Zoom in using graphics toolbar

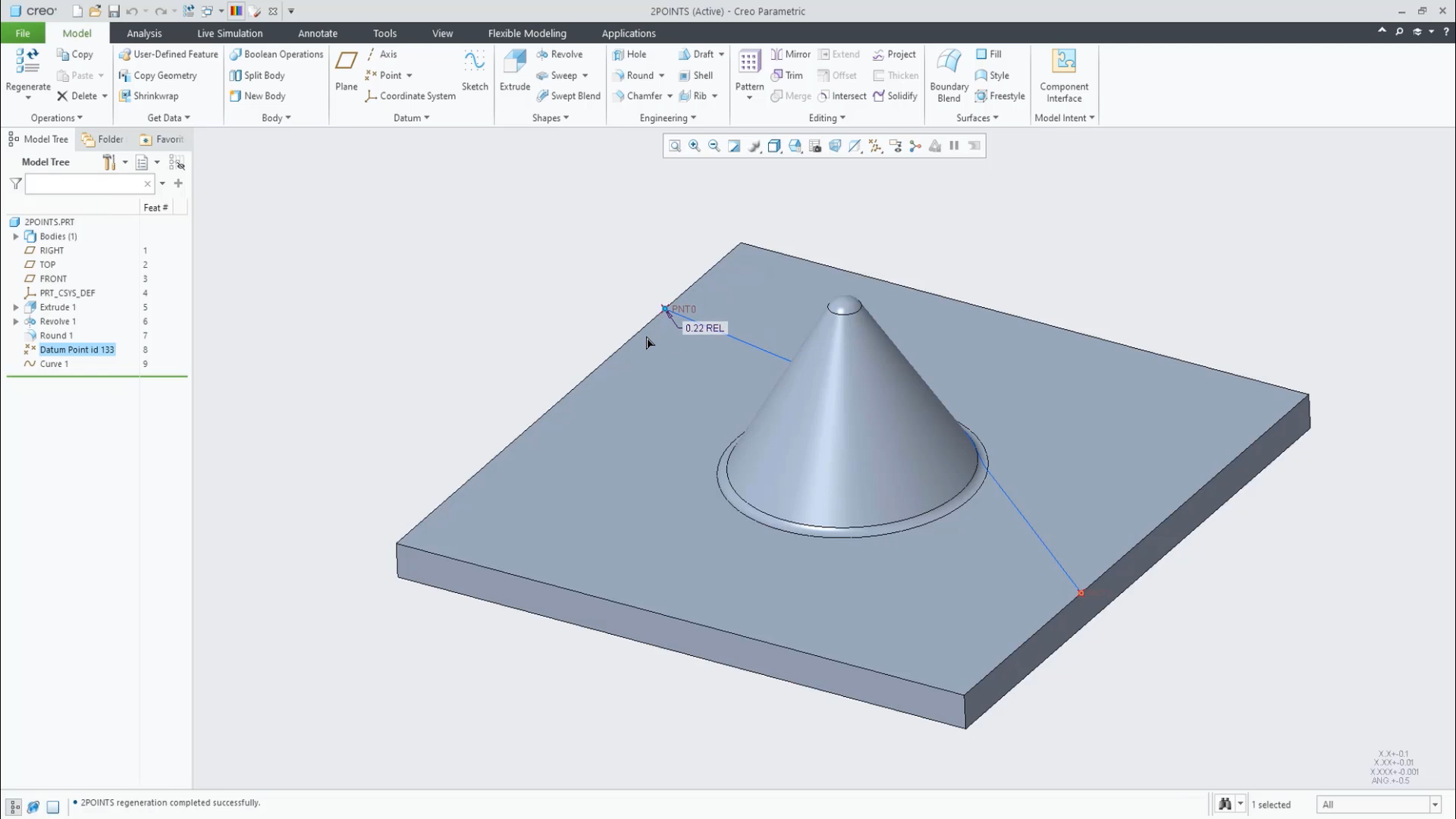695,146
